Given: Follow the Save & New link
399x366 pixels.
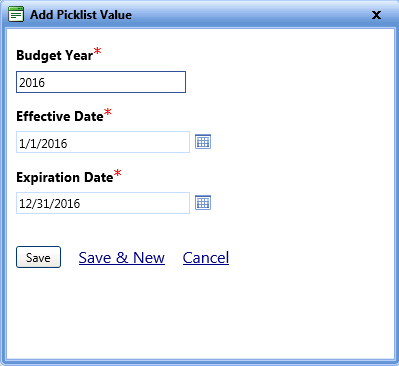Looking at the screenshot, I should (x=122, y=258).
